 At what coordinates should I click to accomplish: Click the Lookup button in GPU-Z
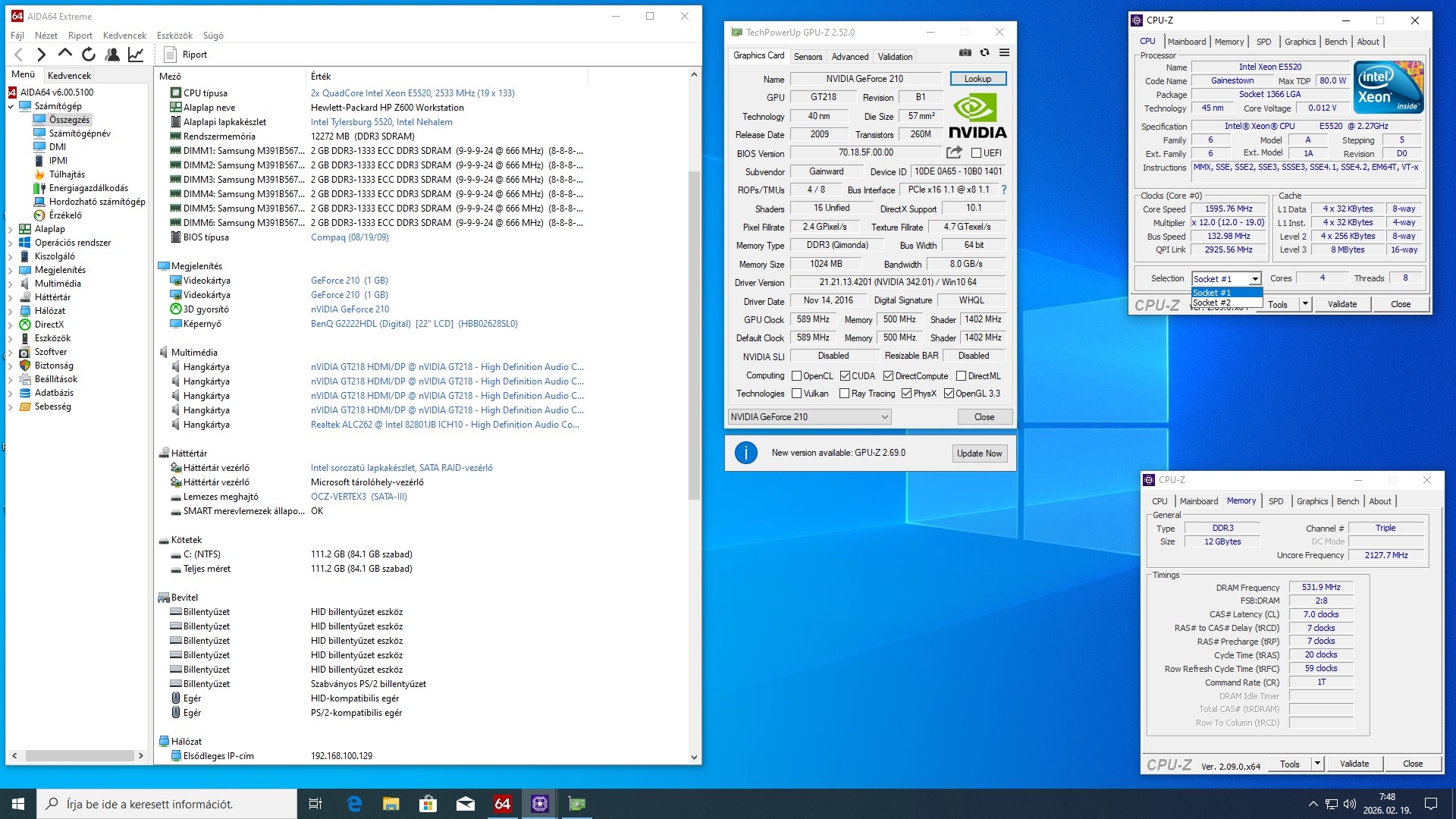977,79
